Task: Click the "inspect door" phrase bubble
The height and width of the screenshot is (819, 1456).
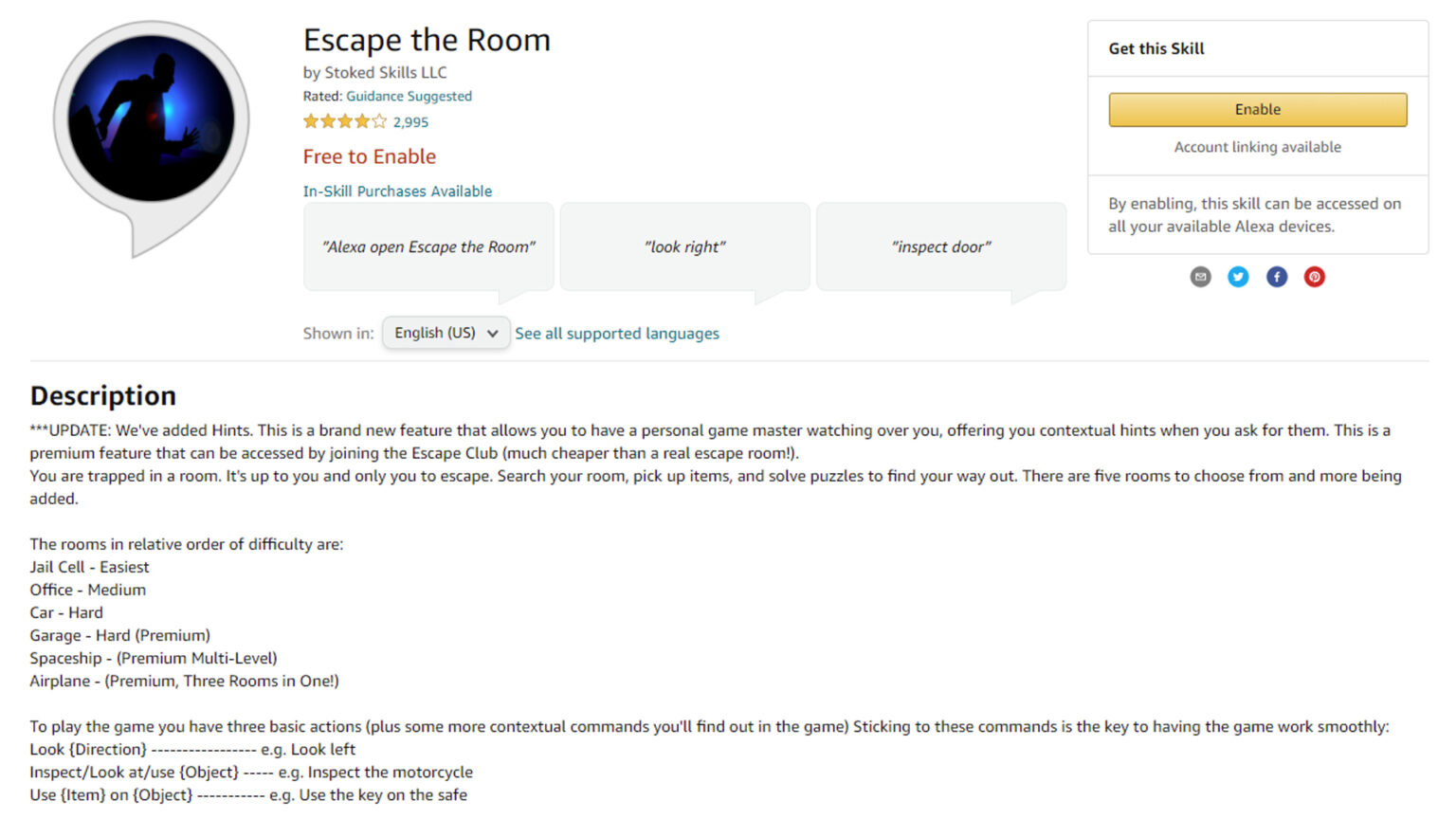Action: coord(940,246)
